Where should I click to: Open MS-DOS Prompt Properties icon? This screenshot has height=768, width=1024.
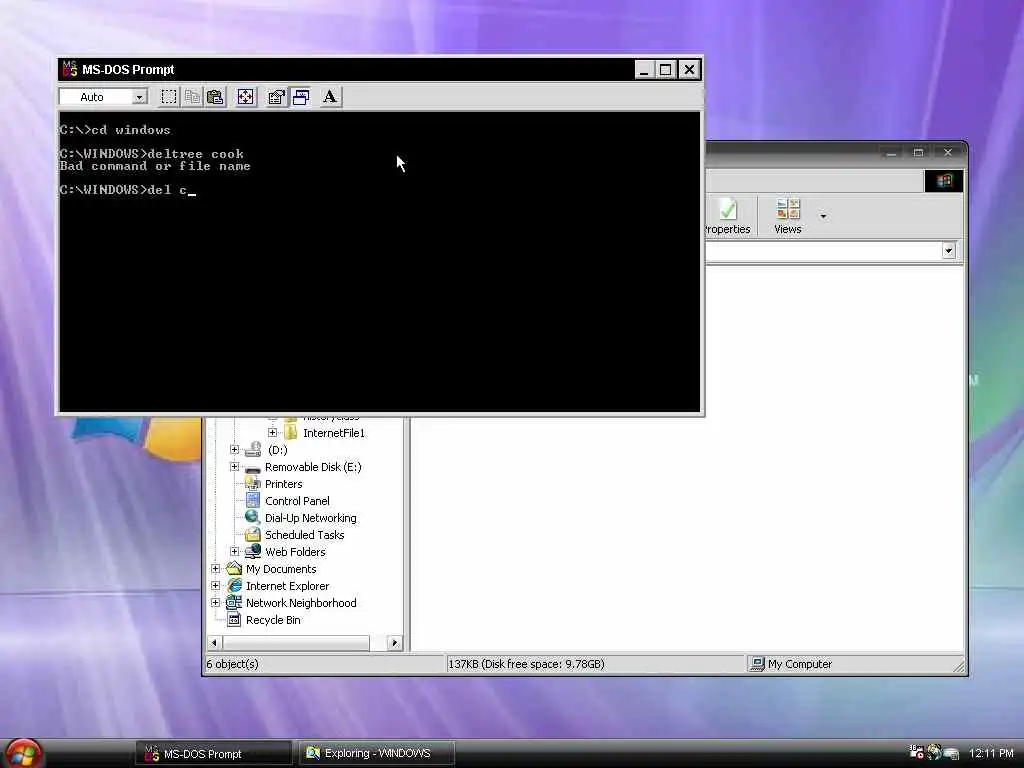point(276,97)
